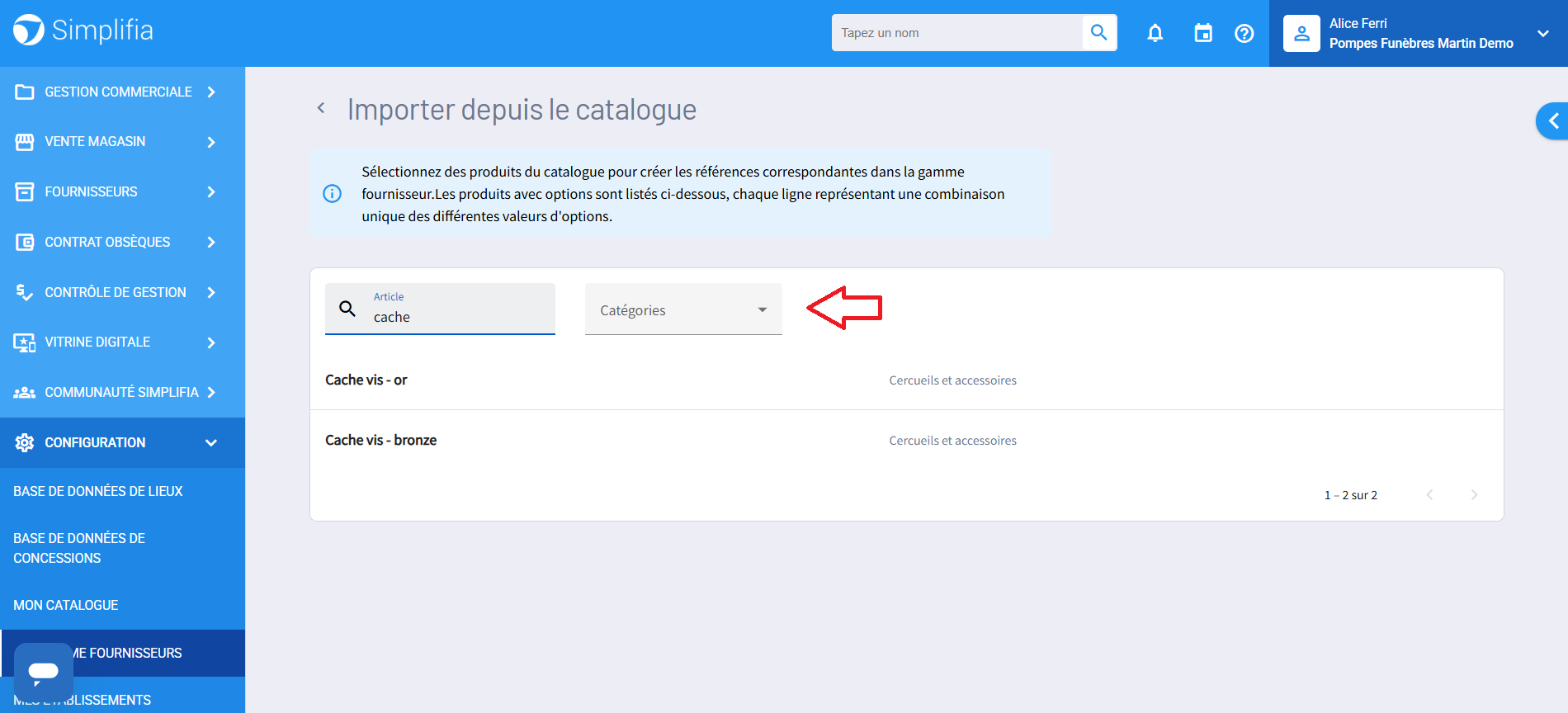This screenshot has height=713, width=1568.
Task: Open the Fournisseurs submenu item under Configuration
Action: tap(122, 653)
